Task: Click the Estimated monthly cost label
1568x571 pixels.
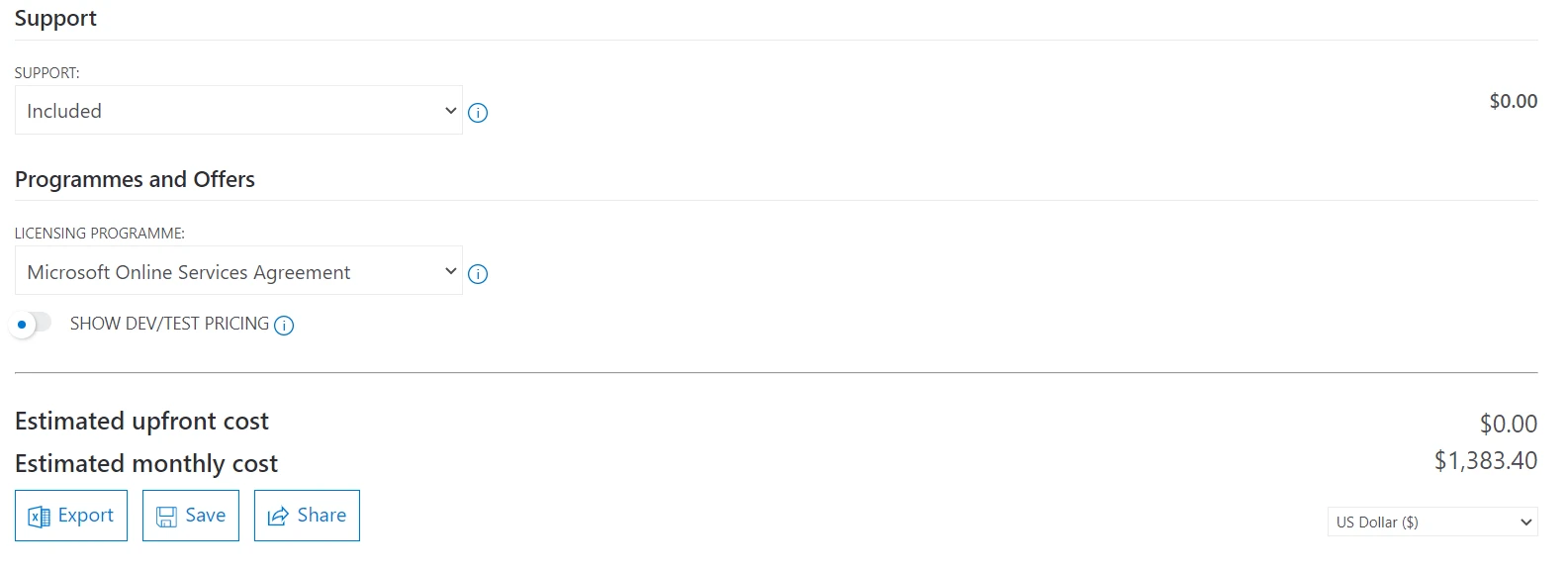Action: click(146, 464)
